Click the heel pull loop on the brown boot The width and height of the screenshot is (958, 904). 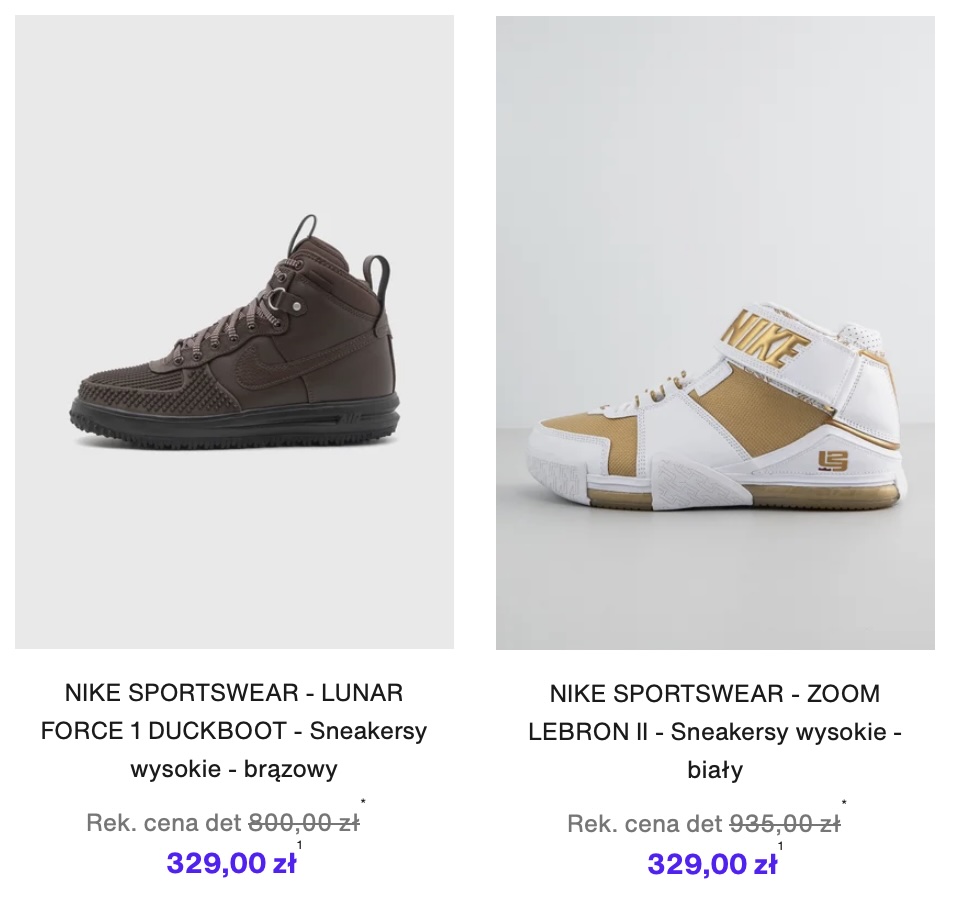point(378,272)
